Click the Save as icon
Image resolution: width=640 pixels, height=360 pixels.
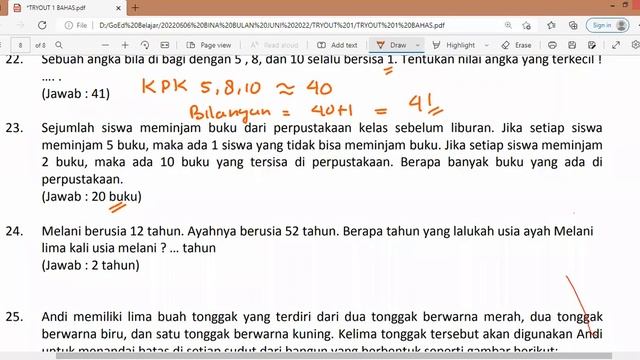(x=592, y=45)
